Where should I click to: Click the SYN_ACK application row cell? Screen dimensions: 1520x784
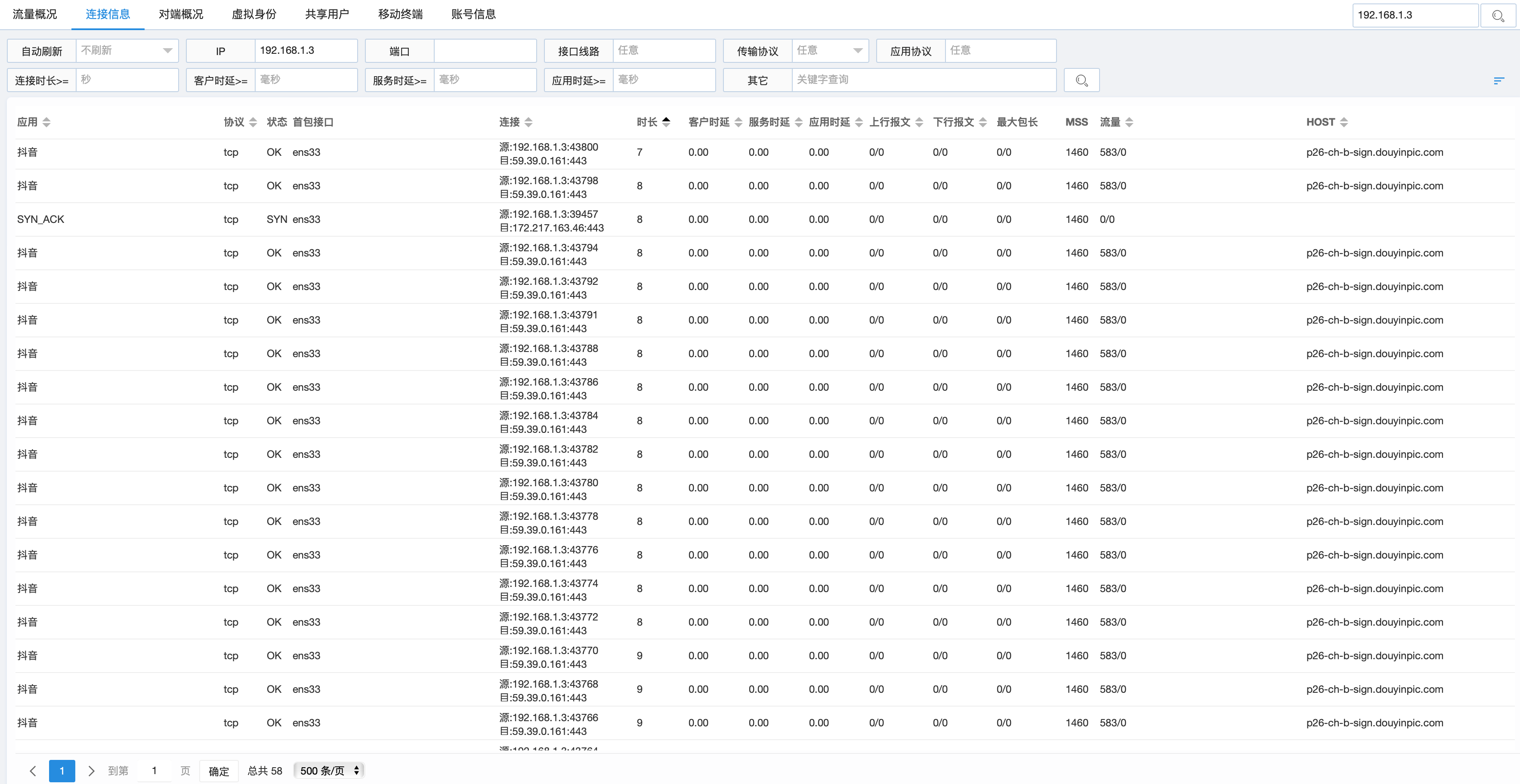pyautogui.click(x=41, y=219)
